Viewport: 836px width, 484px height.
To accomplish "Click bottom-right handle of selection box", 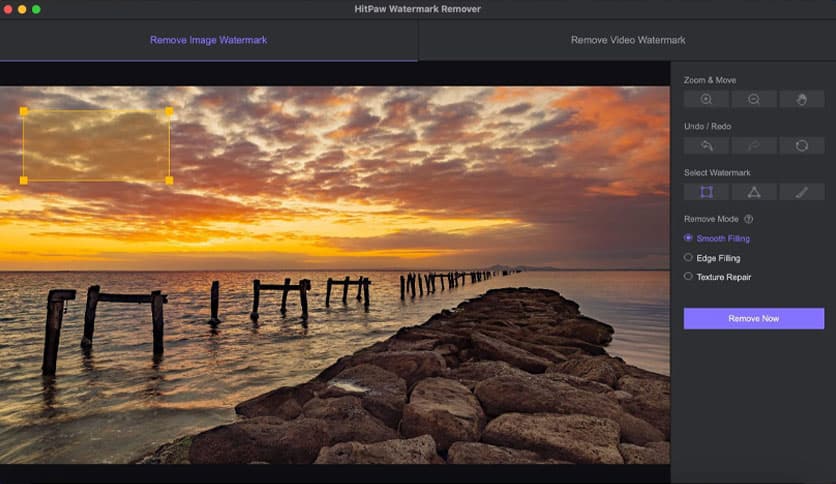I will 169,180.
